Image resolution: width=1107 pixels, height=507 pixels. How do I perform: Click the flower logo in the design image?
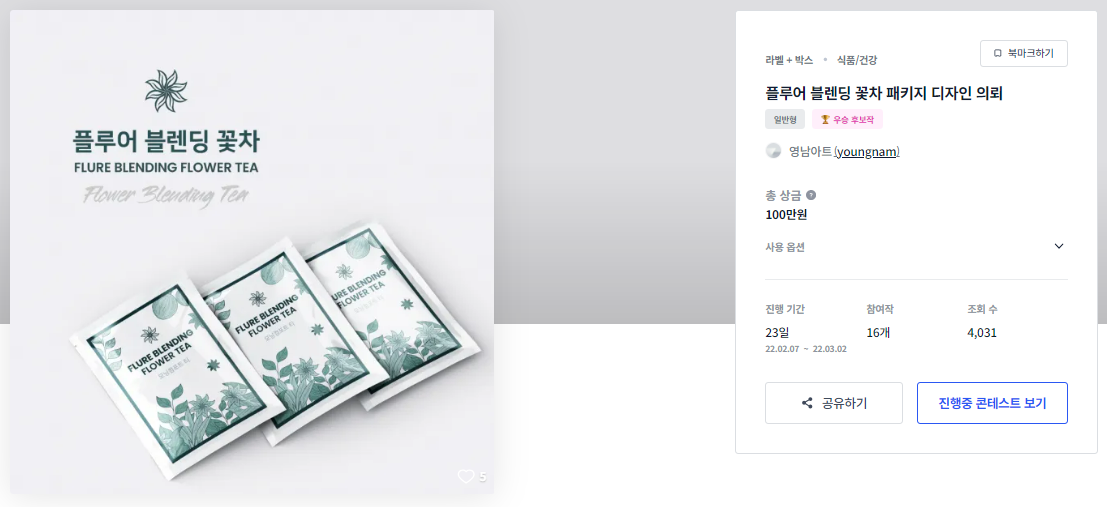[x=167, y=90]
